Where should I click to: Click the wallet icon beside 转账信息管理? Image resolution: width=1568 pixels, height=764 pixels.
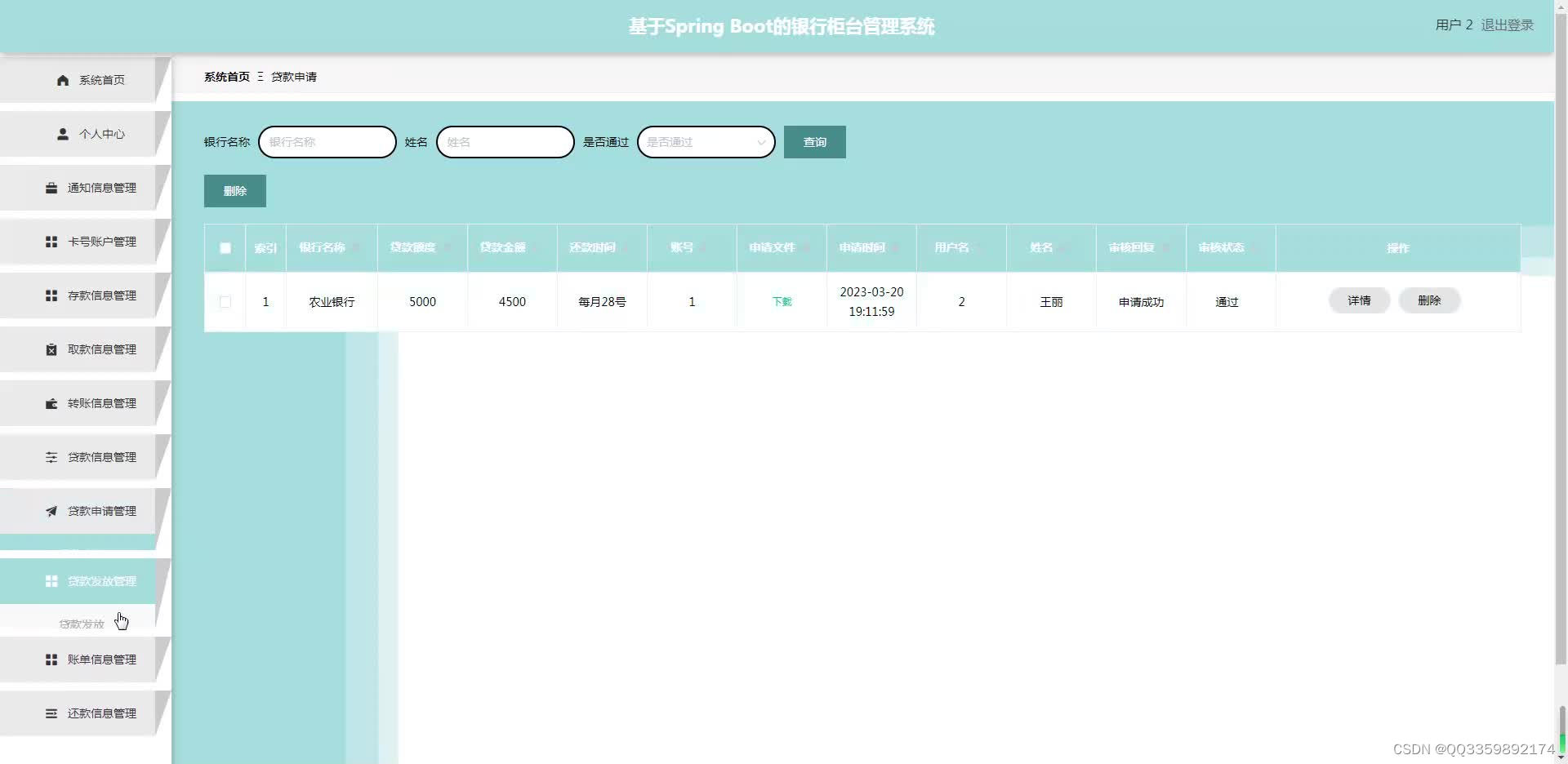click(51, 403)
